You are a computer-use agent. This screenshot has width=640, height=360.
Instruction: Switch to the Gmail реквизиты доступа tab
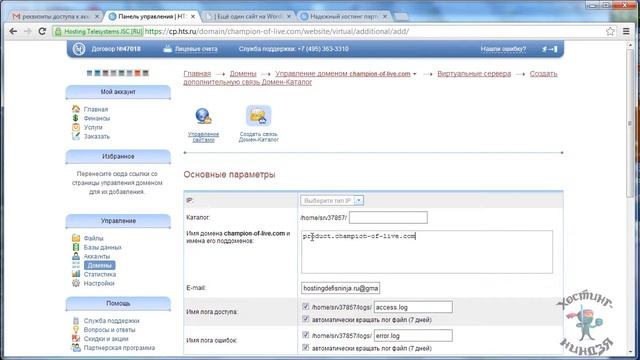(x=56, y=16)
